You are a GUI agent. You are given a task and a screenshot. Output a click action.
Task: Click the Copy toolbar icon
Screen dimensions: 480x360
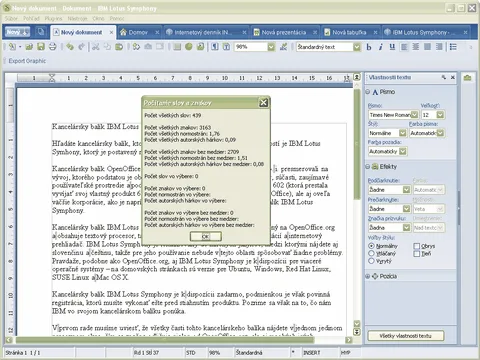point(107,47)
